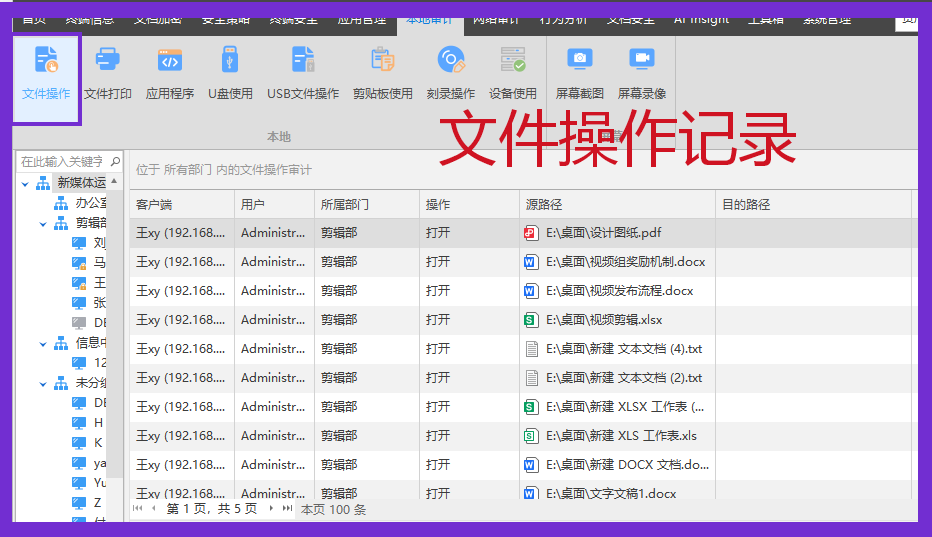The height and width of the screenshot is (537, 932).
Task: Go to the next results page
Action: pyautogui.click(x=271, y=508)
